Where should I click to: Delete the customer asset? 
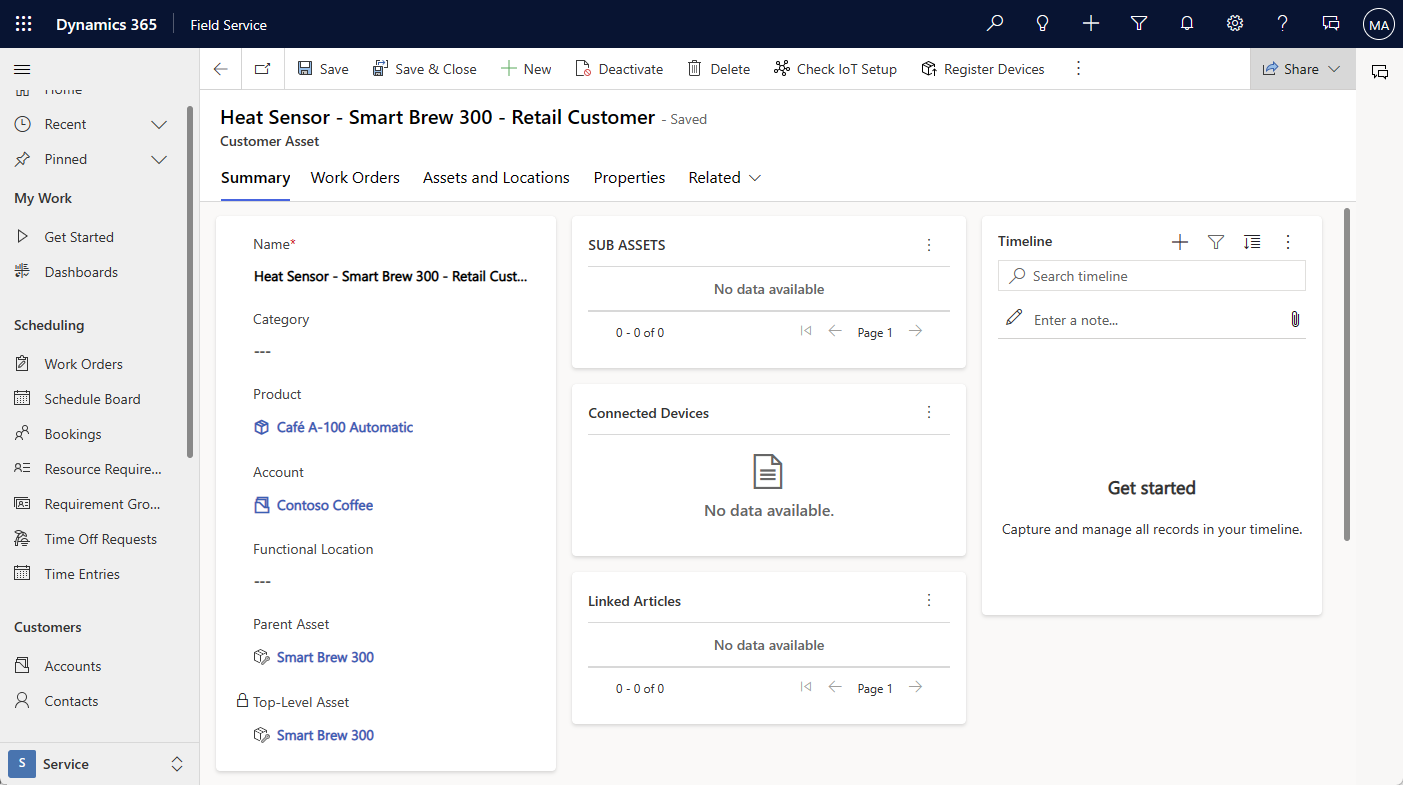(x=718, y=69)
